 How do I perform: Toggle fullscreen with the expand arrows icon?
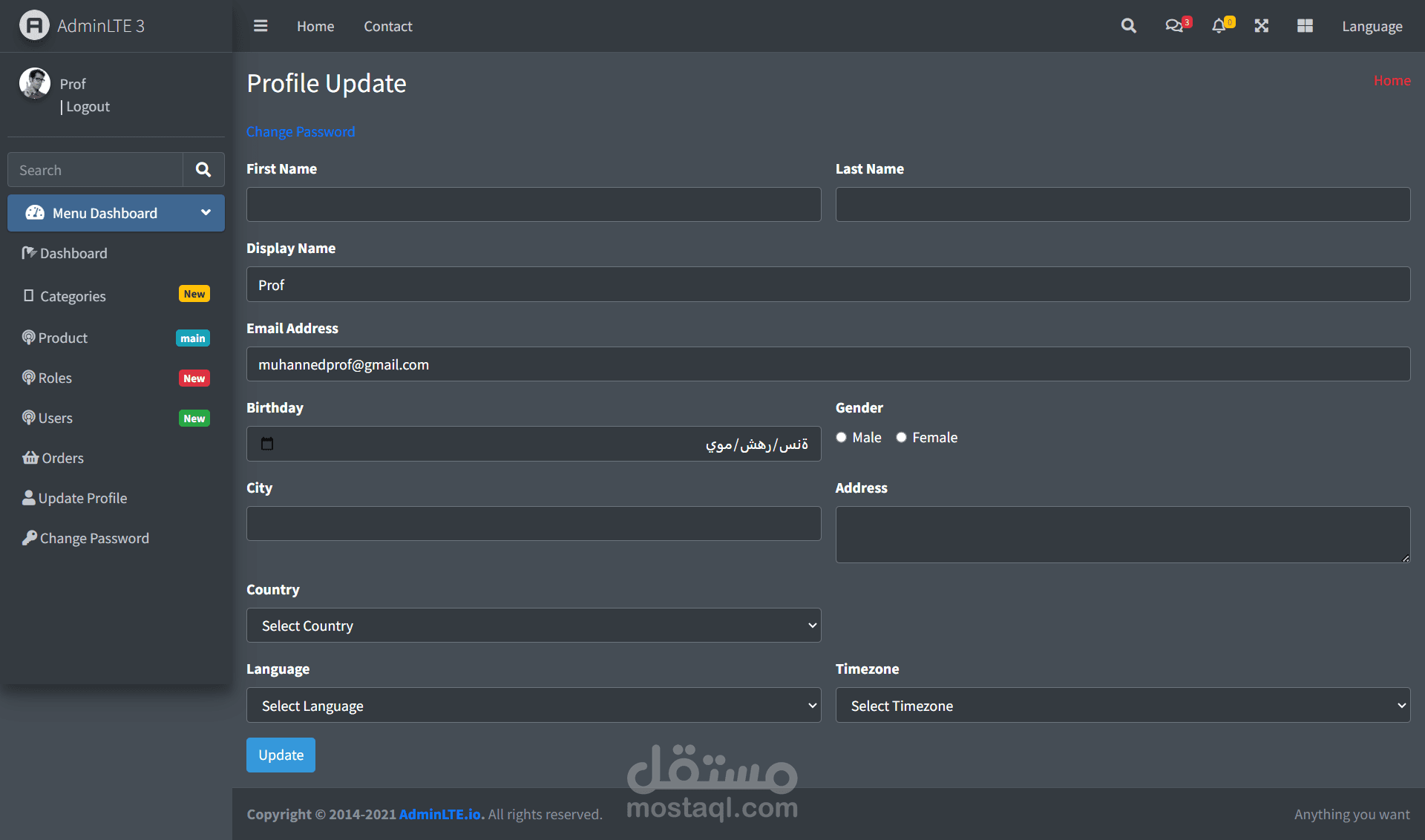pyautogui.click(x=1261, y=26)
